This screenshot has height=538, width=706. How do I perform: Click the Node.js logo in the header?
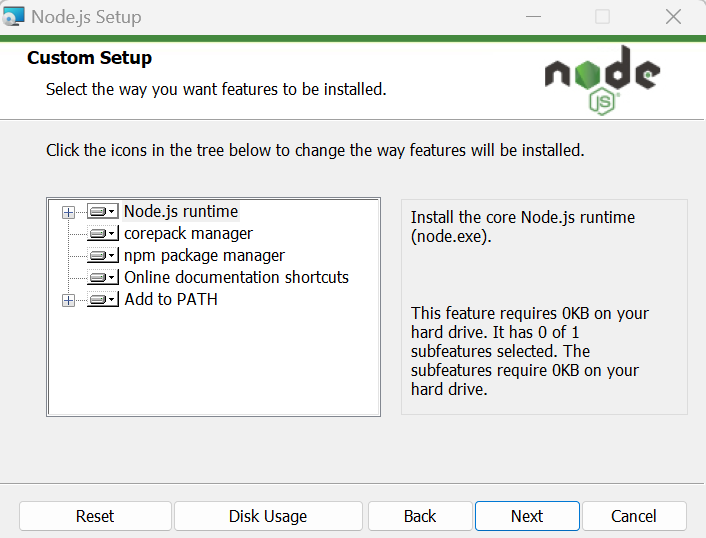pos(602,80)
